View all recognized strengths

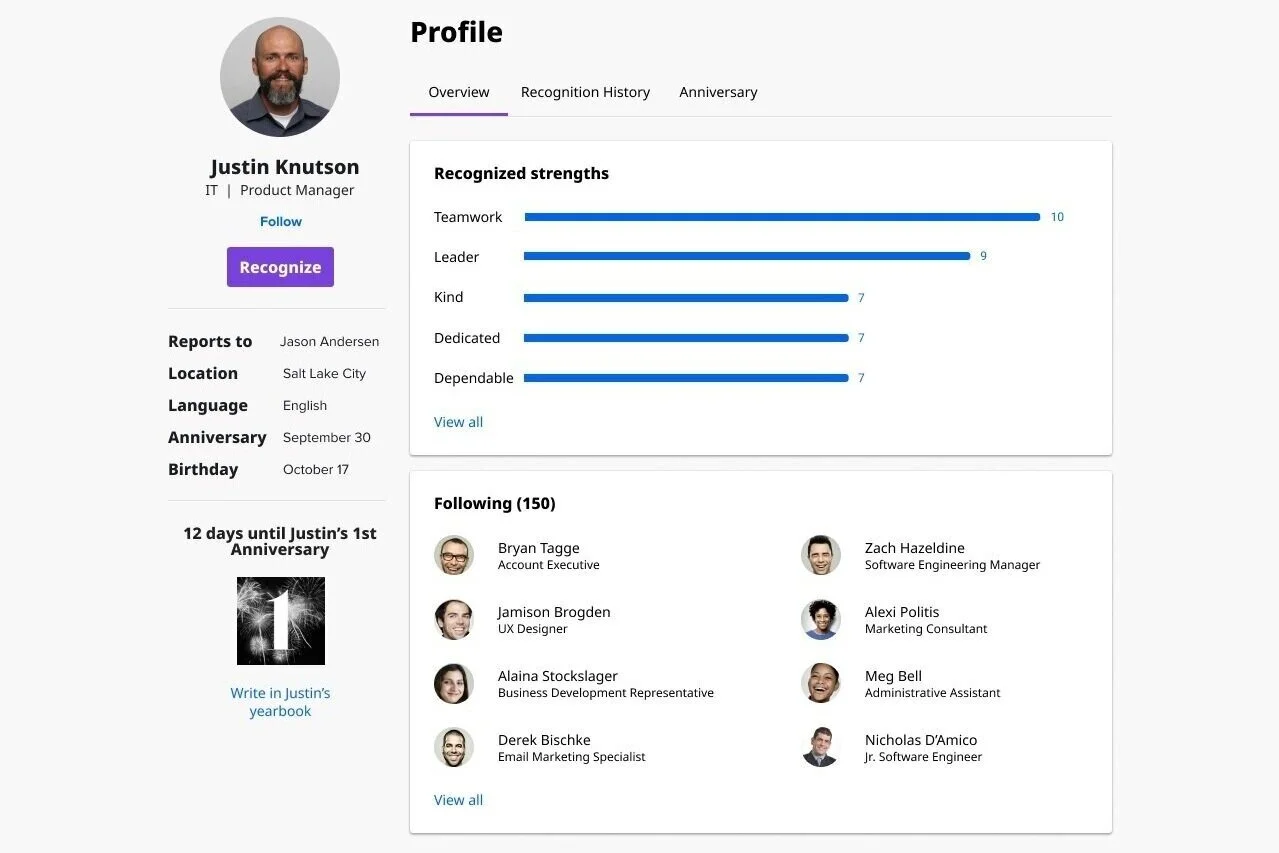[458, 422]
